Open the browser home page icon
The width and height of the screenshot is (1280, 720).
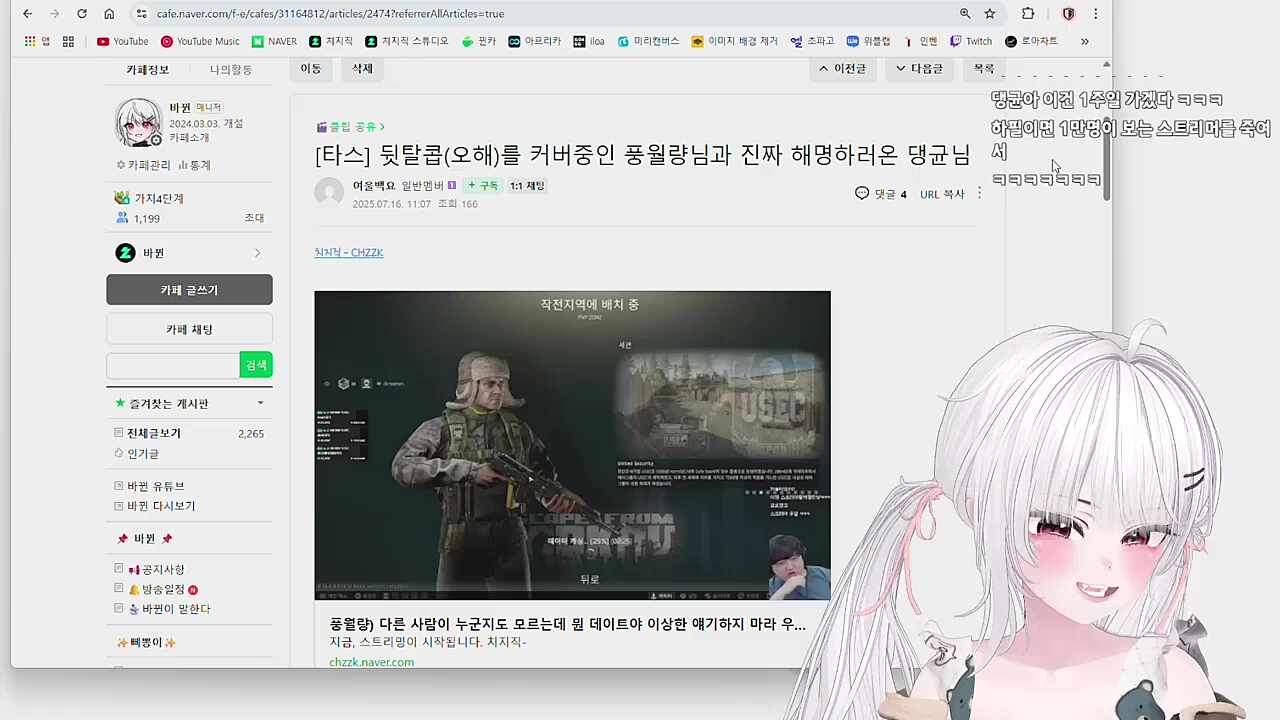(109, 14)
